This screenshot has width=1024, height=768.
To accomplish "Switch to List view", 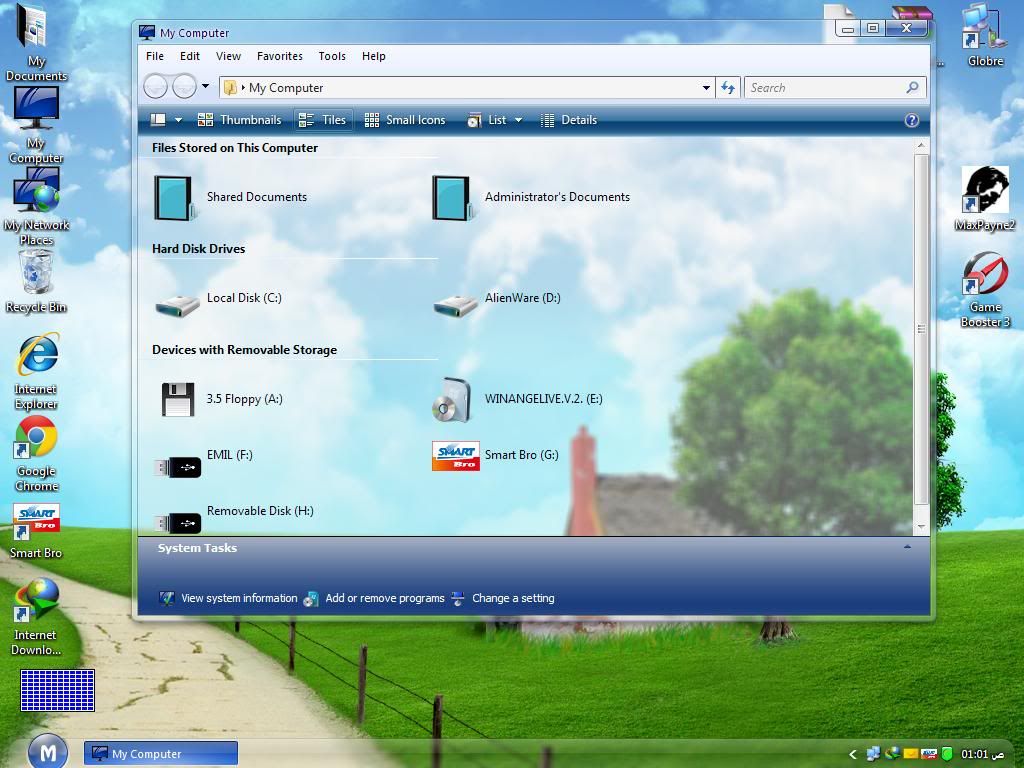I will coord(488,120).
